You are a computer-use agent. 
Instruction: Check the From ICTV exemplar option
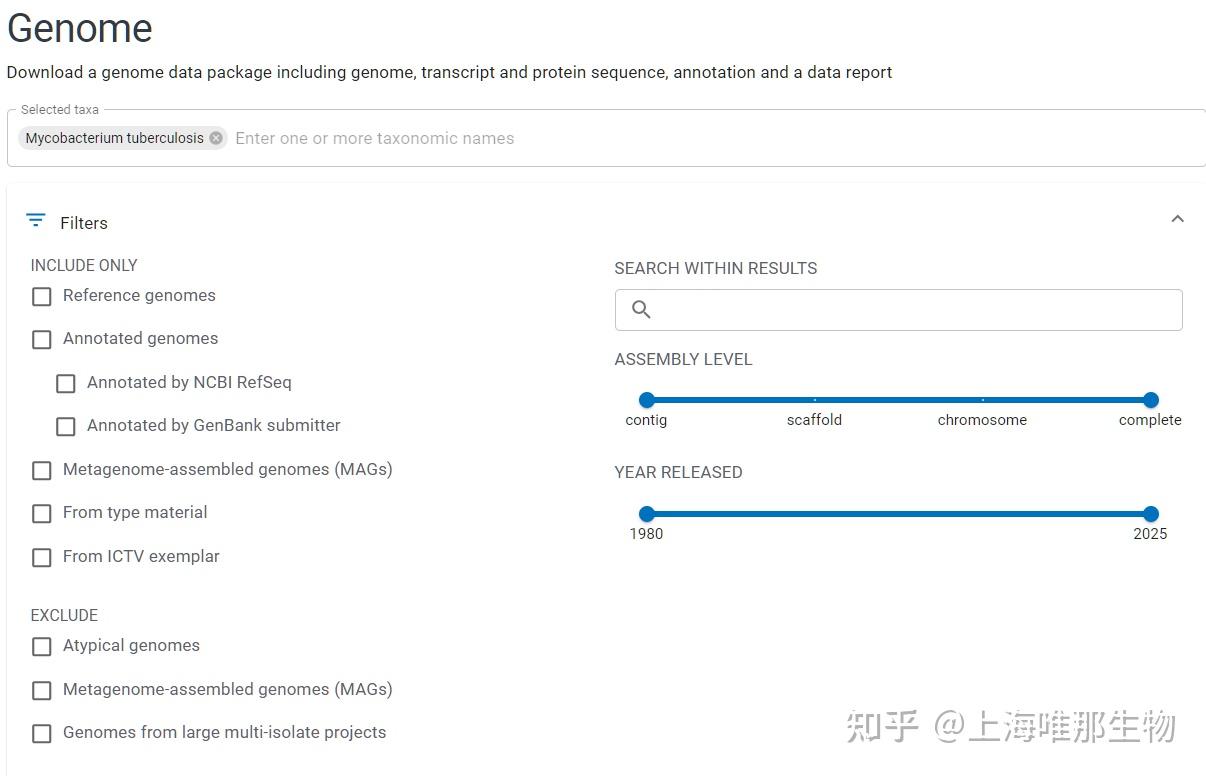[x=41, y=557]
